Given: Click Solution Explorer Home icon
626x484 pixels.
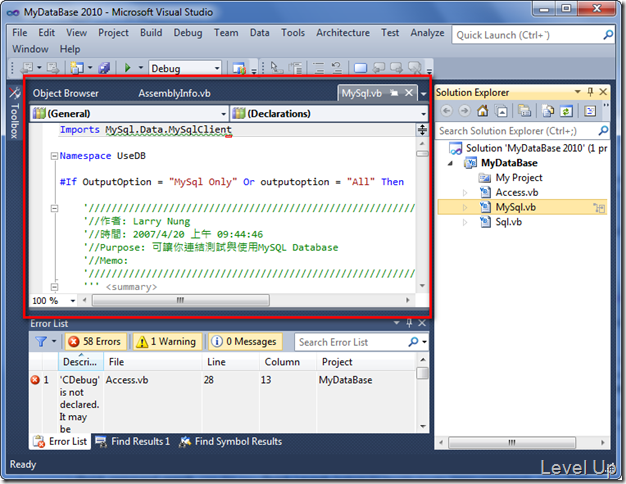Looking at the screenshot, I should 483,111.
